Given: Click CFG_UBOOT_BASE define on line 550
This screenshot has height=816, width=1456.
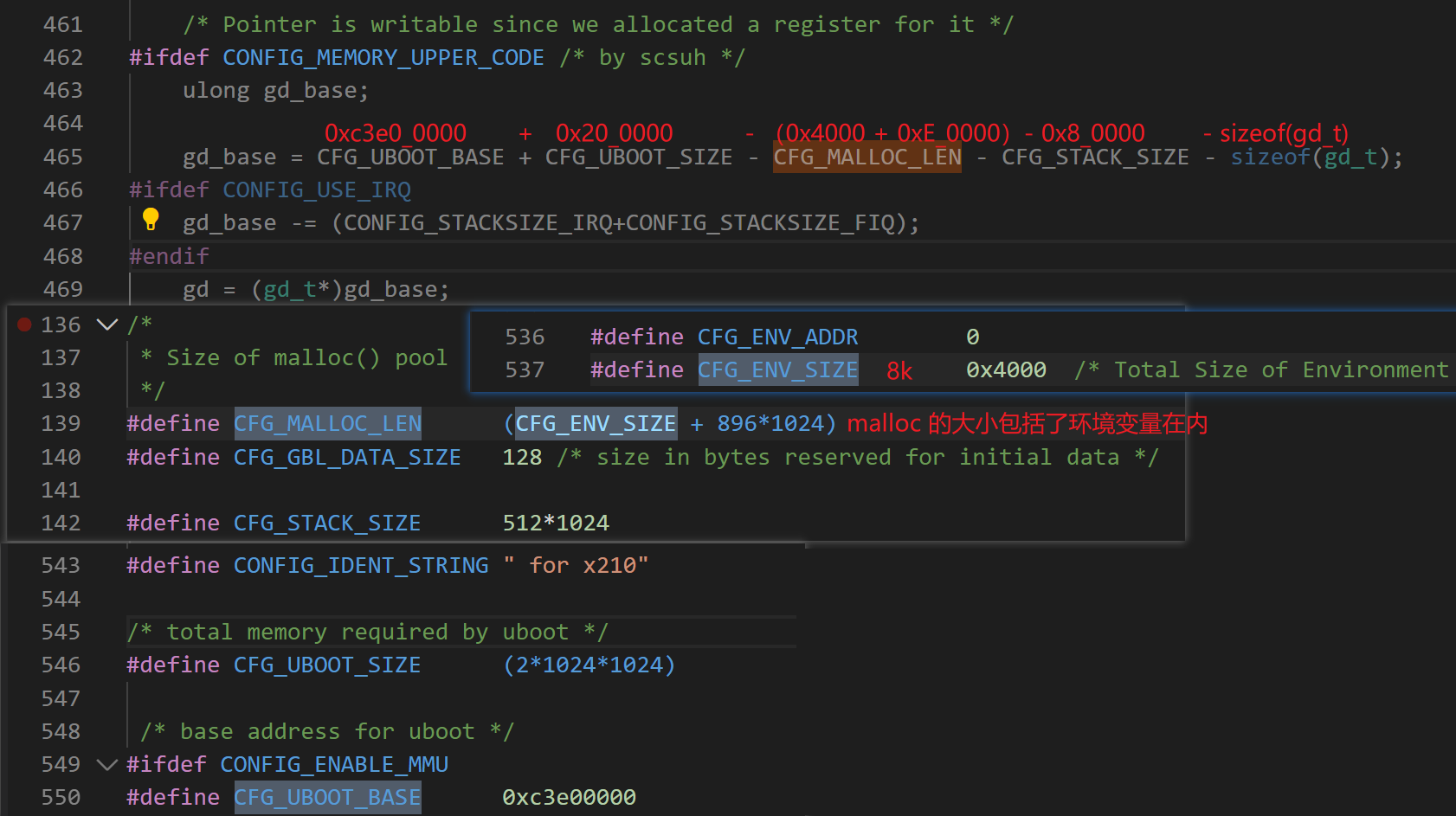Looking at the screenshot, I should tap(327, 797).
